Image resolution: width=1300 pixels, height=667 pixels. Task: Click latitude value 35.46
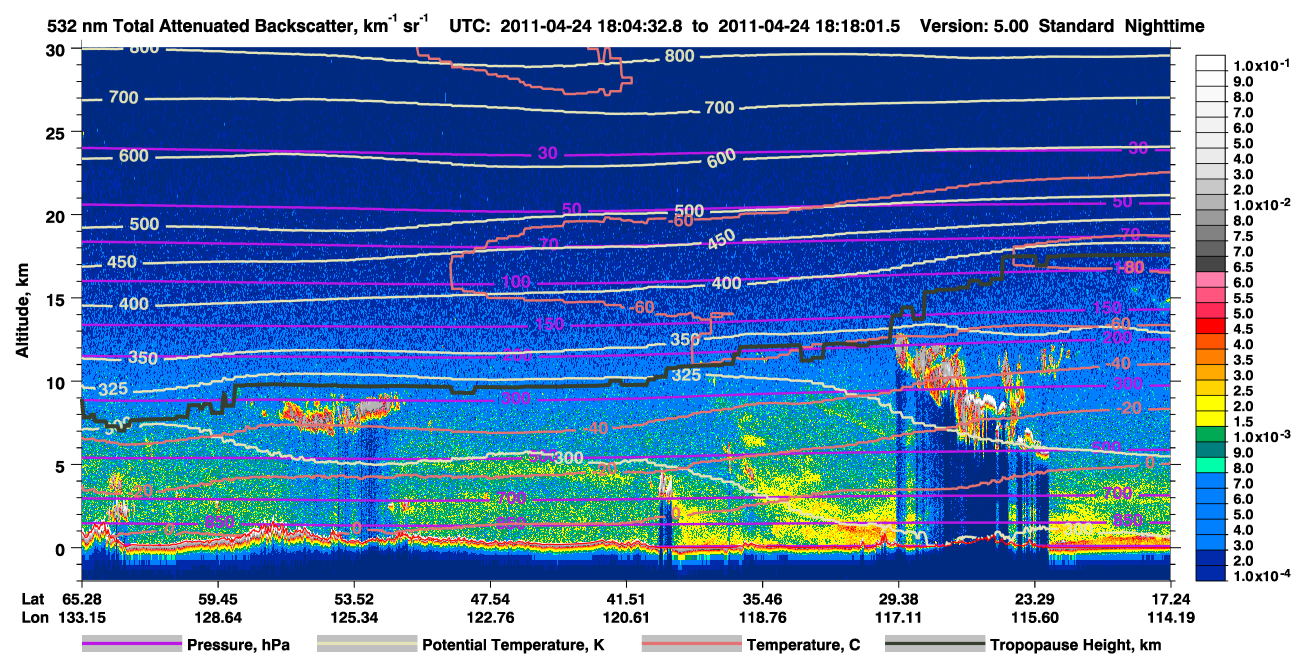762,599
